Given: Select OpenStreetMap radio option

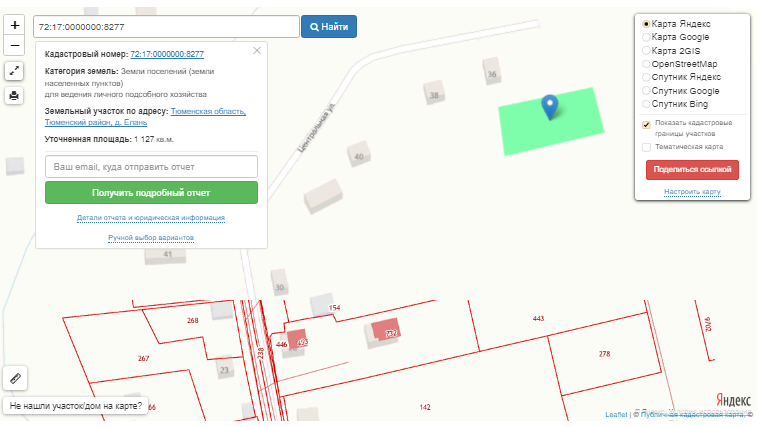Looking at the screenshot, I should [646, 64].
